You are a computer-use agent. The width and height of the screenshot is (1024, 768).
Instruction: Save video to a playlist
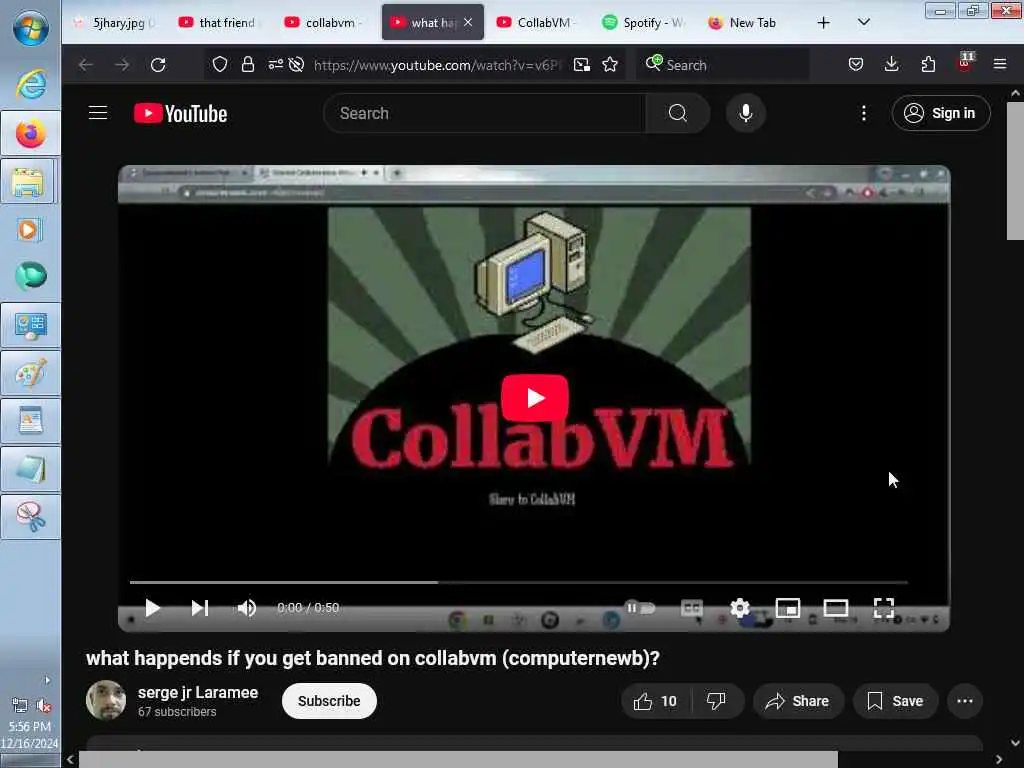(x=895, y=701)
